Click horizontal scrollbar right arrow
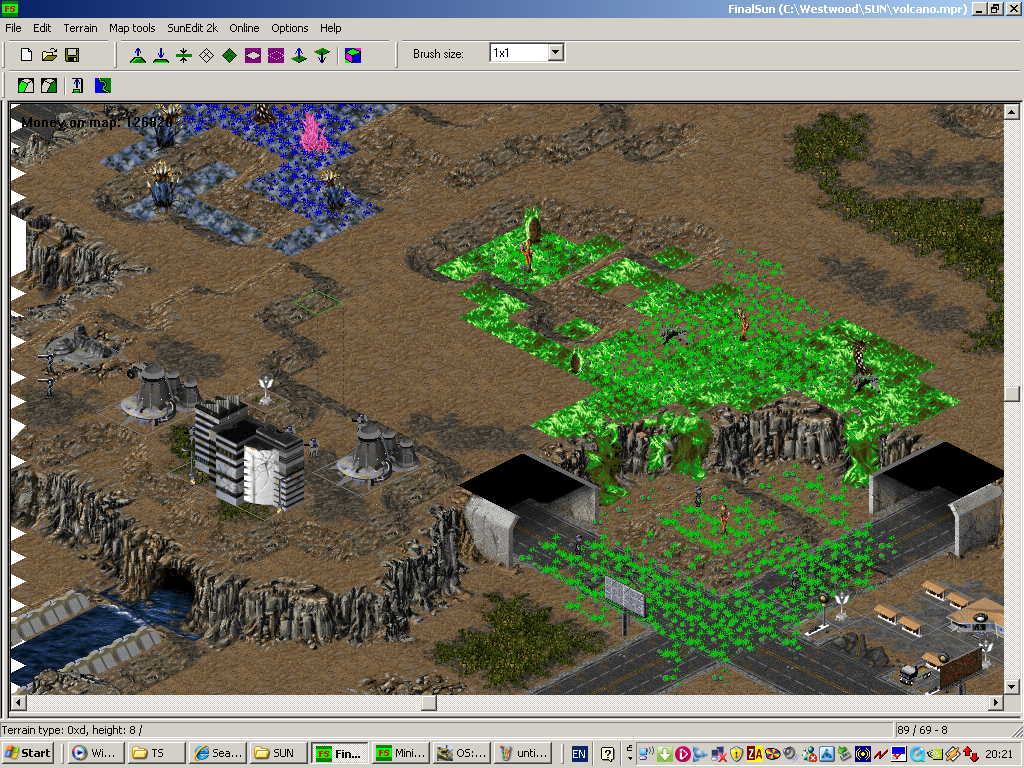 tap(995, 703)
